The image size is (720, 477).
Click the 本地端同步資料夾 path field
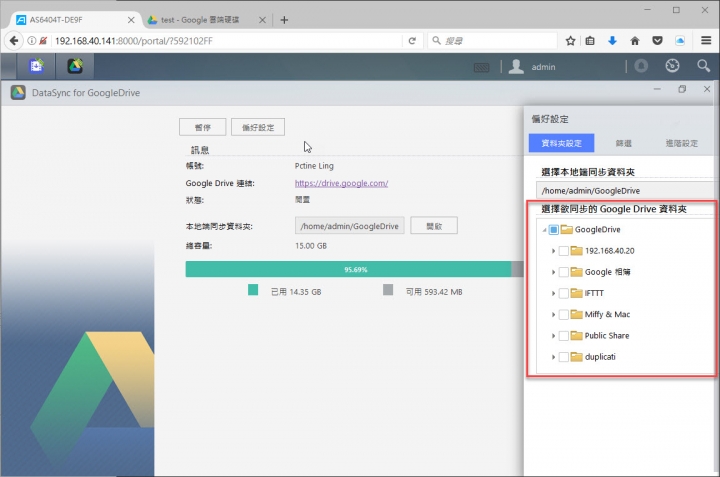click(x=349, y=226)
